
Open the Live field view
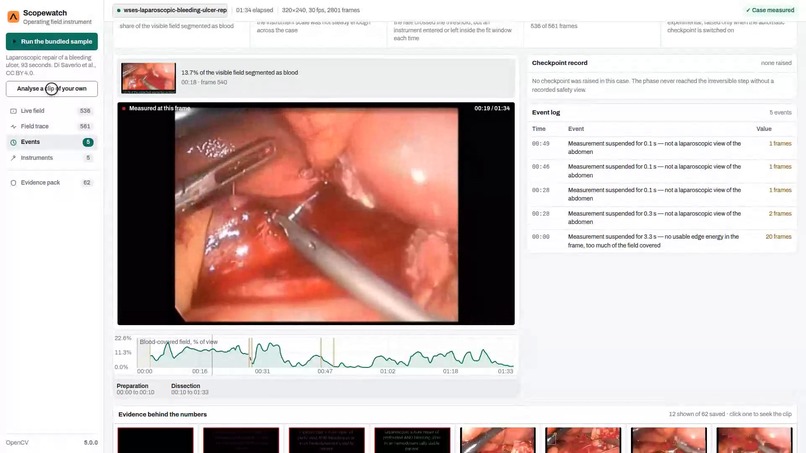tap(51, 111)
